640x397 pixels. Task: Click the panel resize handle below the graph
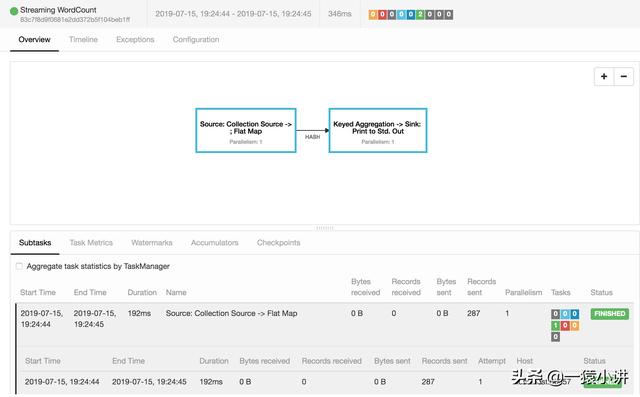point(325,228)
